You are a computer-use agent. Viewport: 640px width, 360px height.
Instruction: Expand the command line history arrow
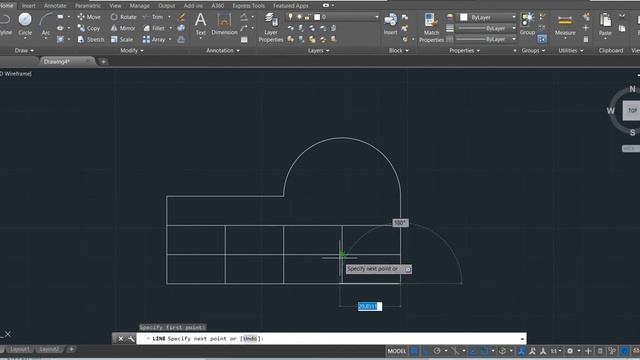522,339
